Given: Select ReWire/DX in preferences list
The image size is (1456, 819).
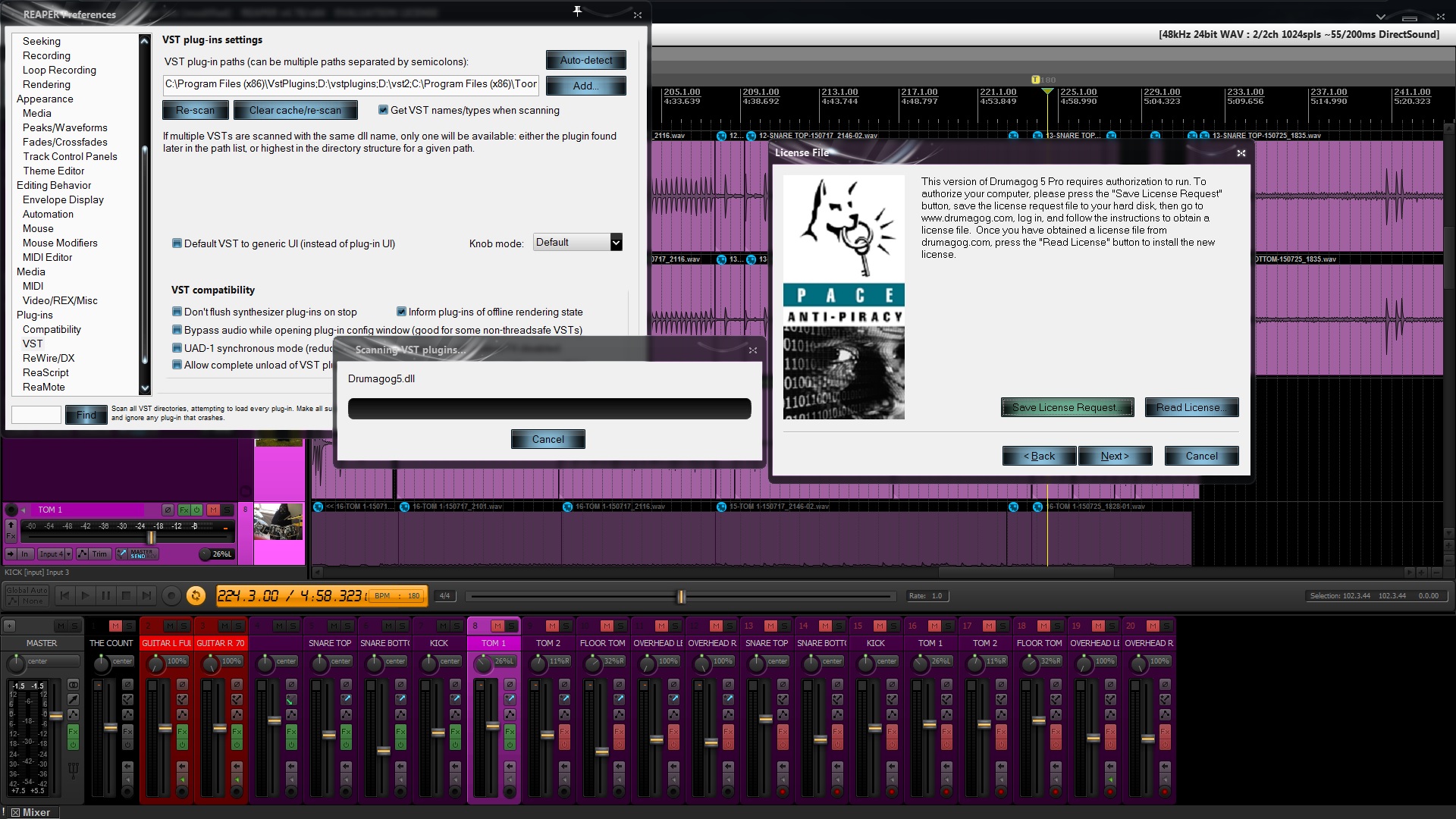Looking at the screenshot, I should (x=49, y=358).
